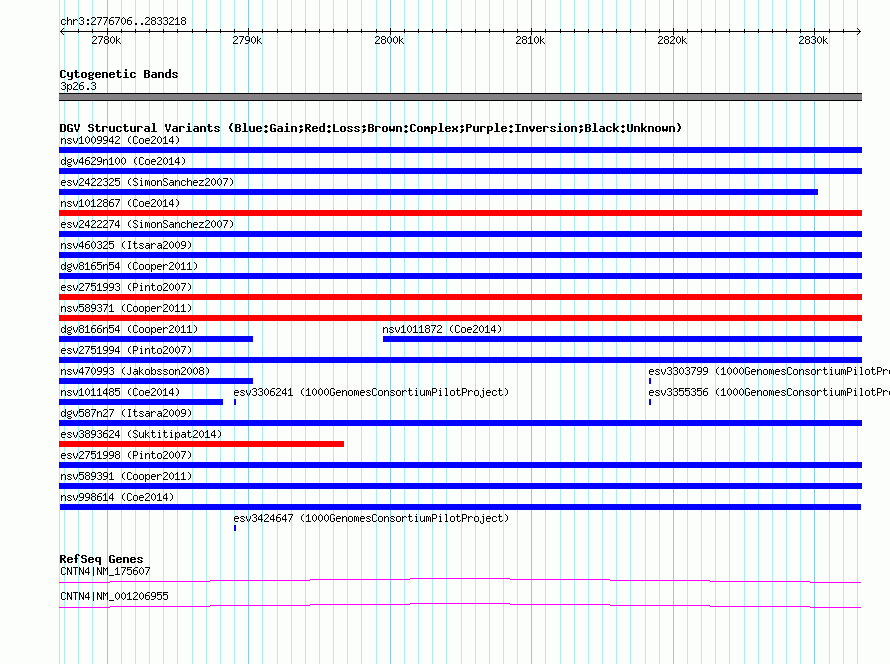Viewport: 890px width, 664px height.
Task: Open the nsv1011872 (Coe2014) variant label
Action: (442, 329)
